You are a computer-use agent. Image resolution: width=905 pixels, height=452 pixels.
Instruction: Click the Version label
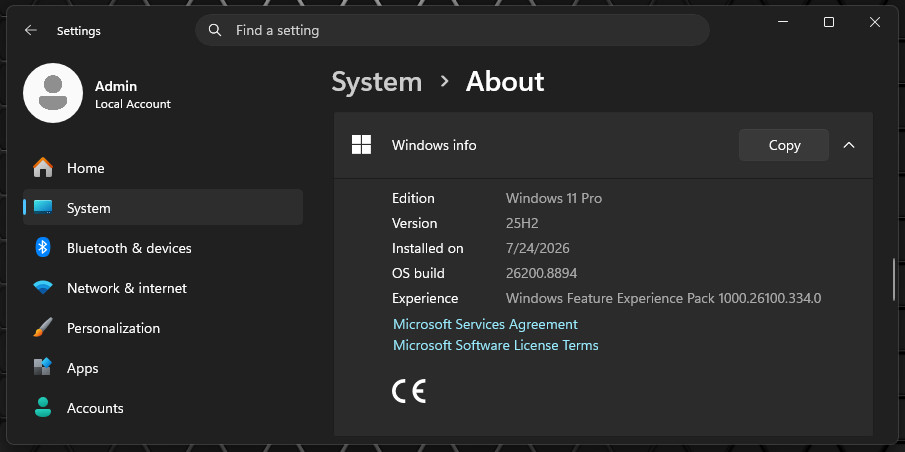tap(414, 223)
